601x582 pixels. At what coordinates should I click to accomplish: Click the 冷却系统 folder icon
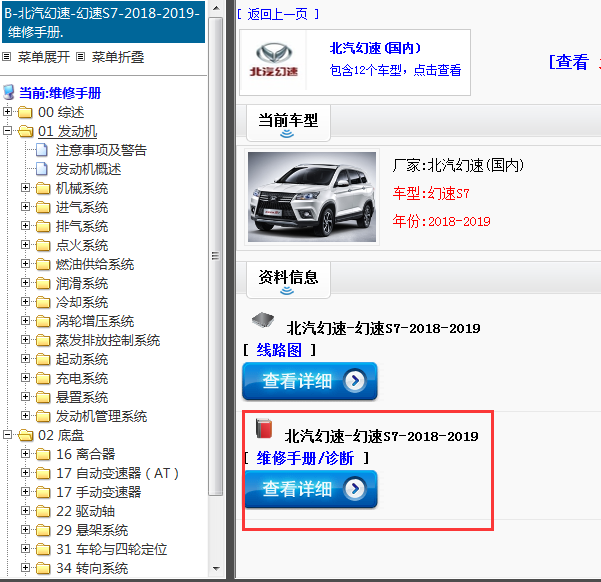[43, 302]
